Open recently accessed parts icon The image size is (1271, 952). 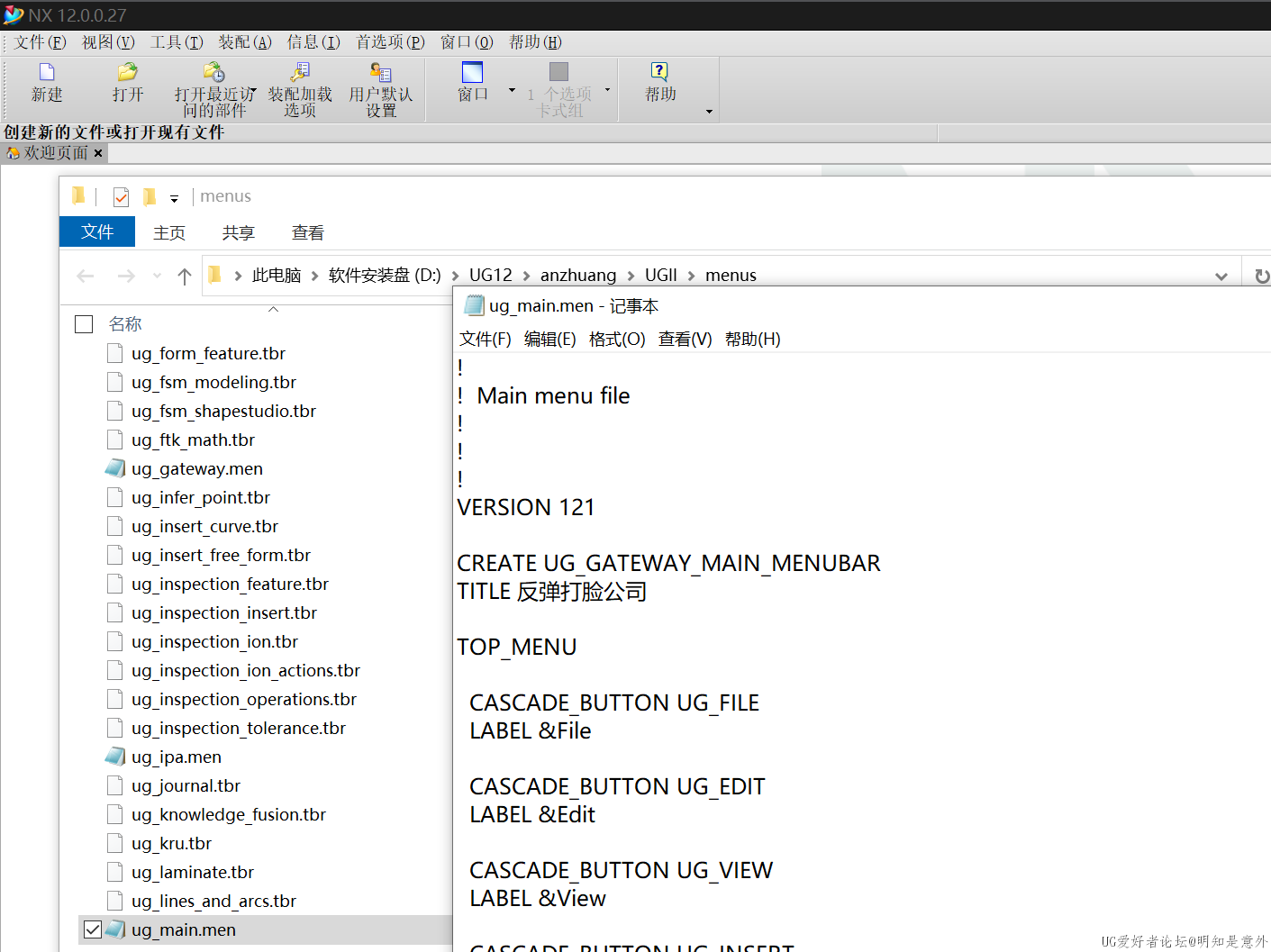click(x=213, y=72)
